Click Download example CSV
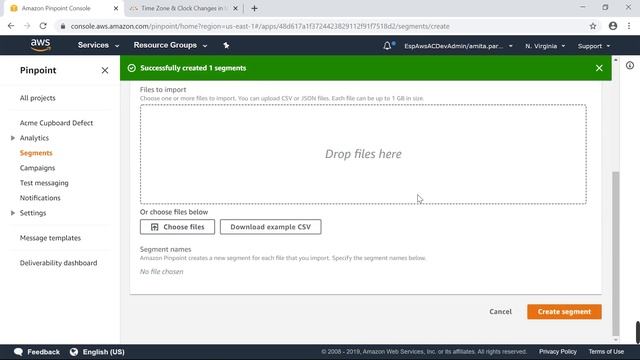The image size is (640, 360). (x=271, y=227)
